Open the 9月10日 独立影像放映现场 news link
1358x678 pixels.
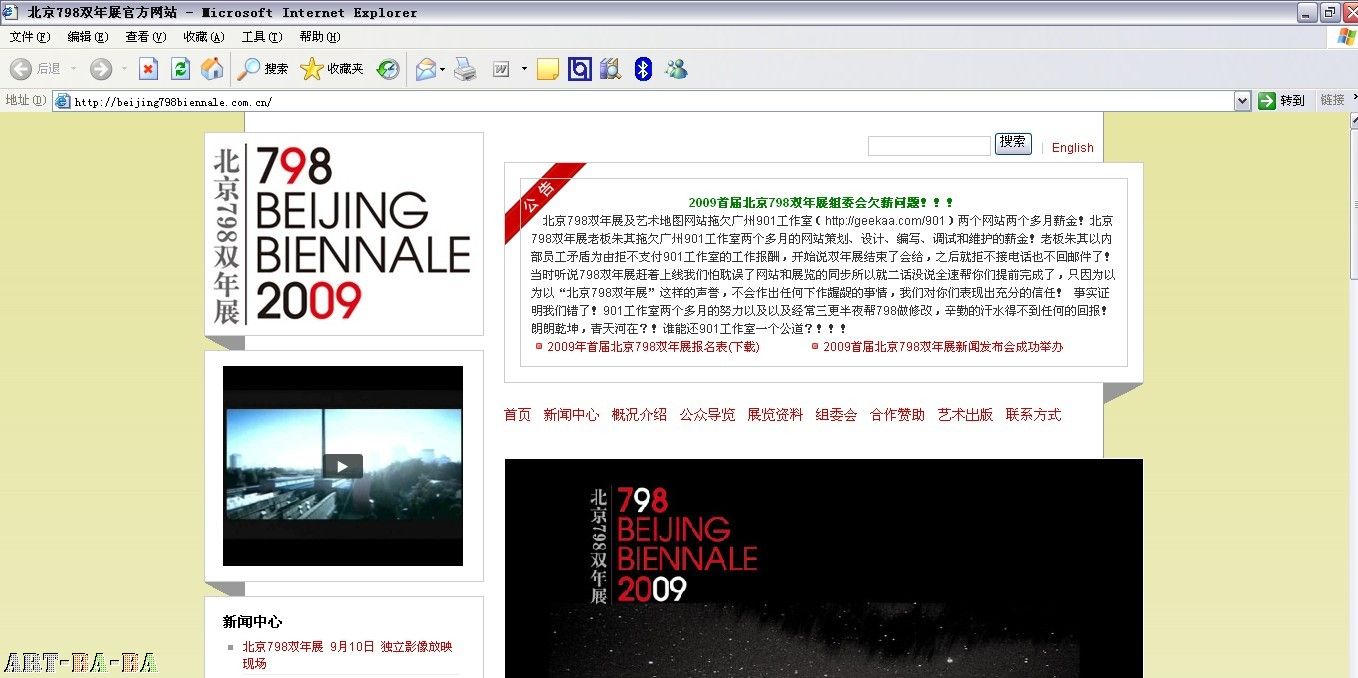(x=347, y=655)
